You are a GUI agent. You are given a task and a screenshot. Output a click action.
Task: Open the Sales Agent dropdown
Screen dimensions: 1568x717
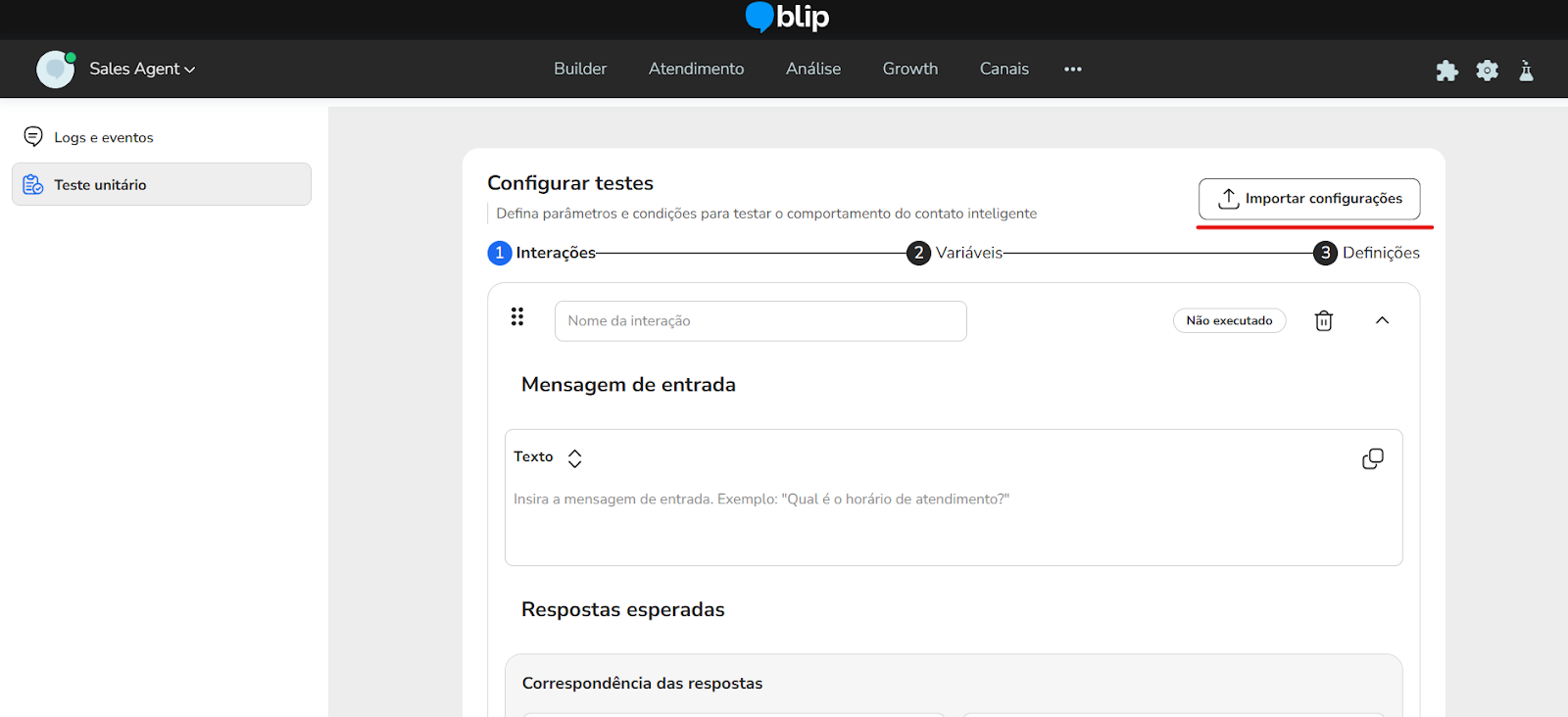tap(142, 69)
